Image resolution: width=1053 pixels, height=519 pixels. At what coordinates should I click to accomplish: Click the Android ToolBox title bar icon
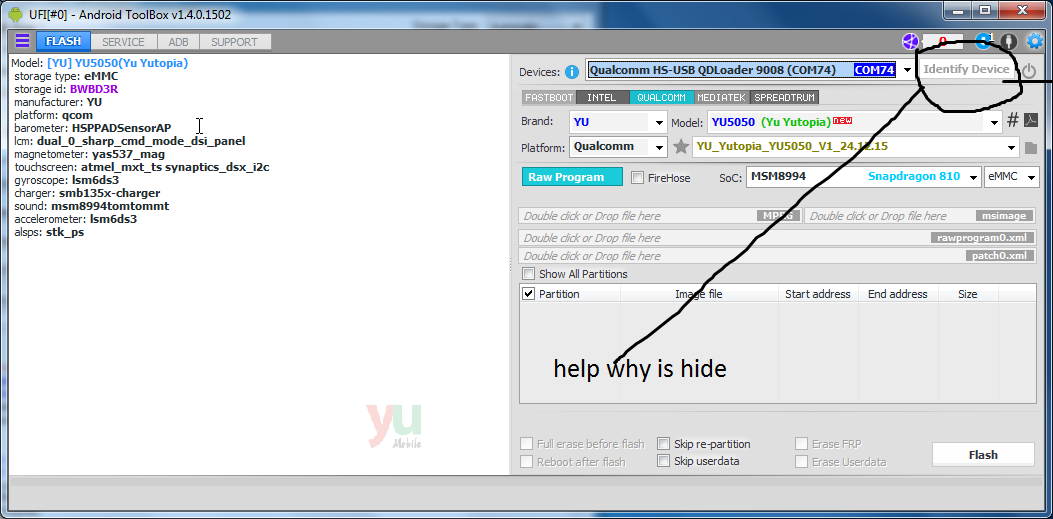(16, 14)
